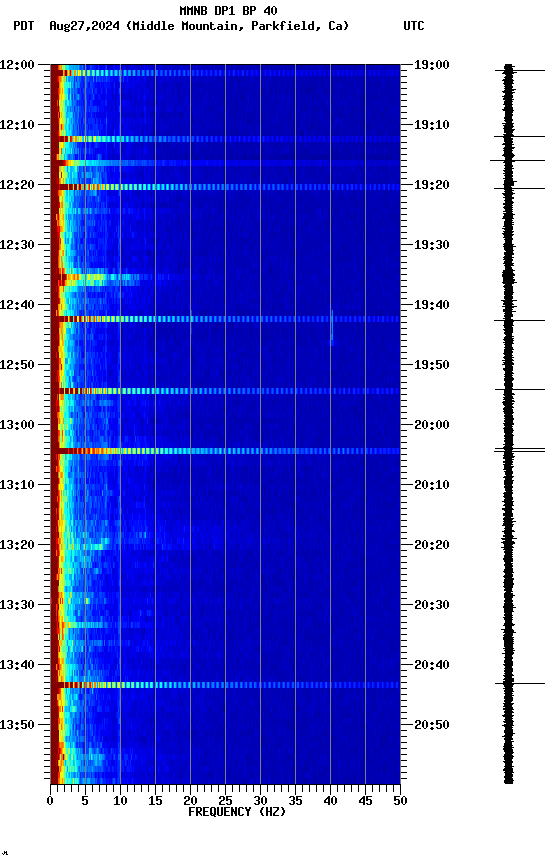Click the broadband spectrogram streak just after 12:00 PDT
This screenshot has width=552, height=864.
pos(225,73)
